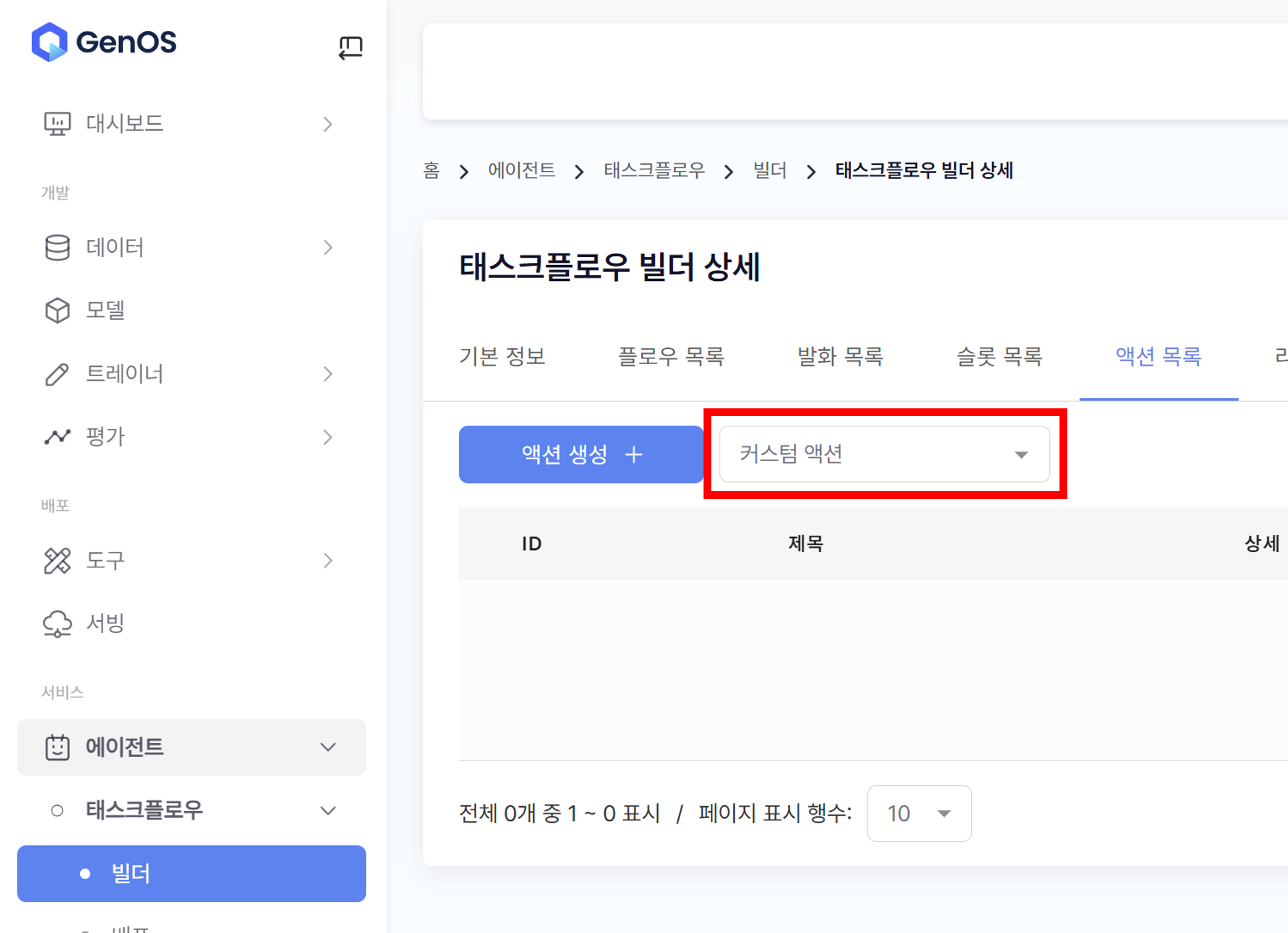Expand the 데이터 menu chevron
Viewport: 1288px width, 933px height.
(328, 248)
